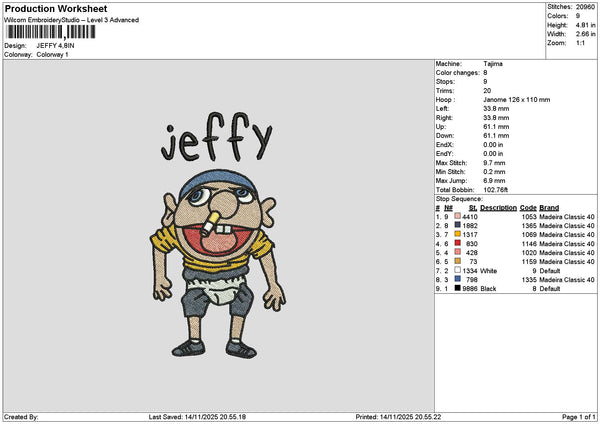Click the 'N#' column header

coord(448,208)
